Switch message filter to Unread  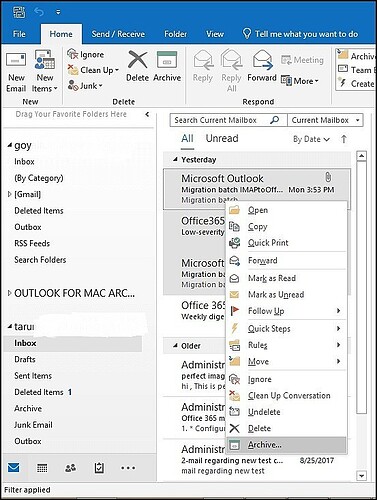pyautogui.click(x=222, y=138)
